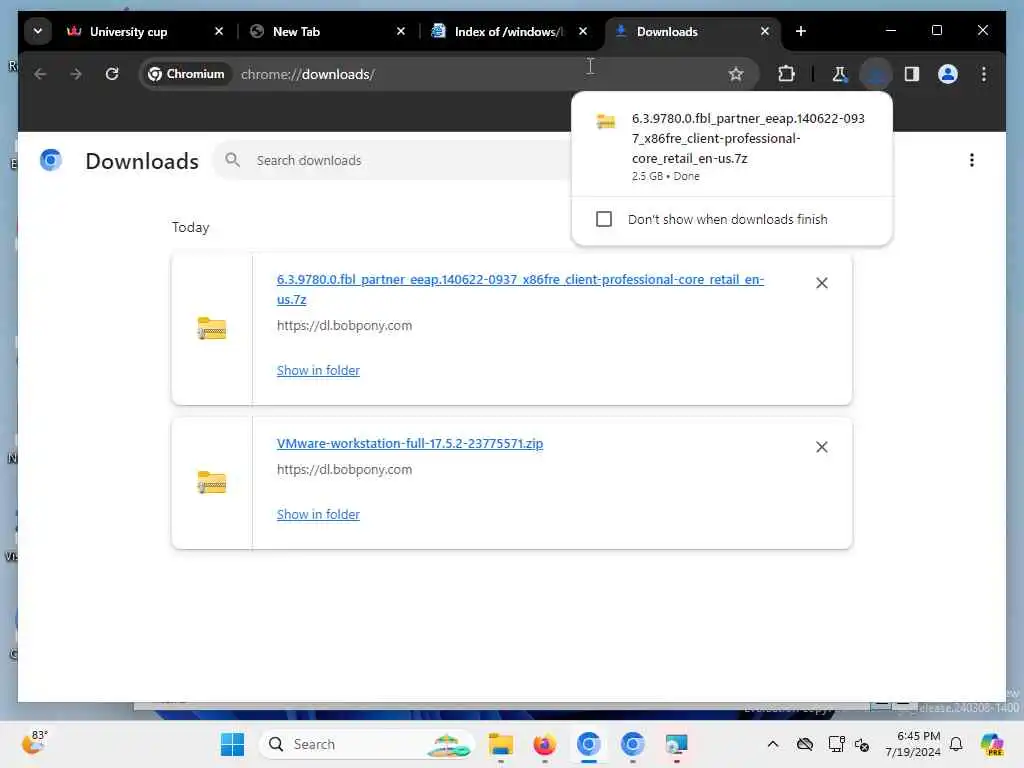Close the New Tab tab
The height and width of the screenshot is (768, 1024).
tap(401, 31)
